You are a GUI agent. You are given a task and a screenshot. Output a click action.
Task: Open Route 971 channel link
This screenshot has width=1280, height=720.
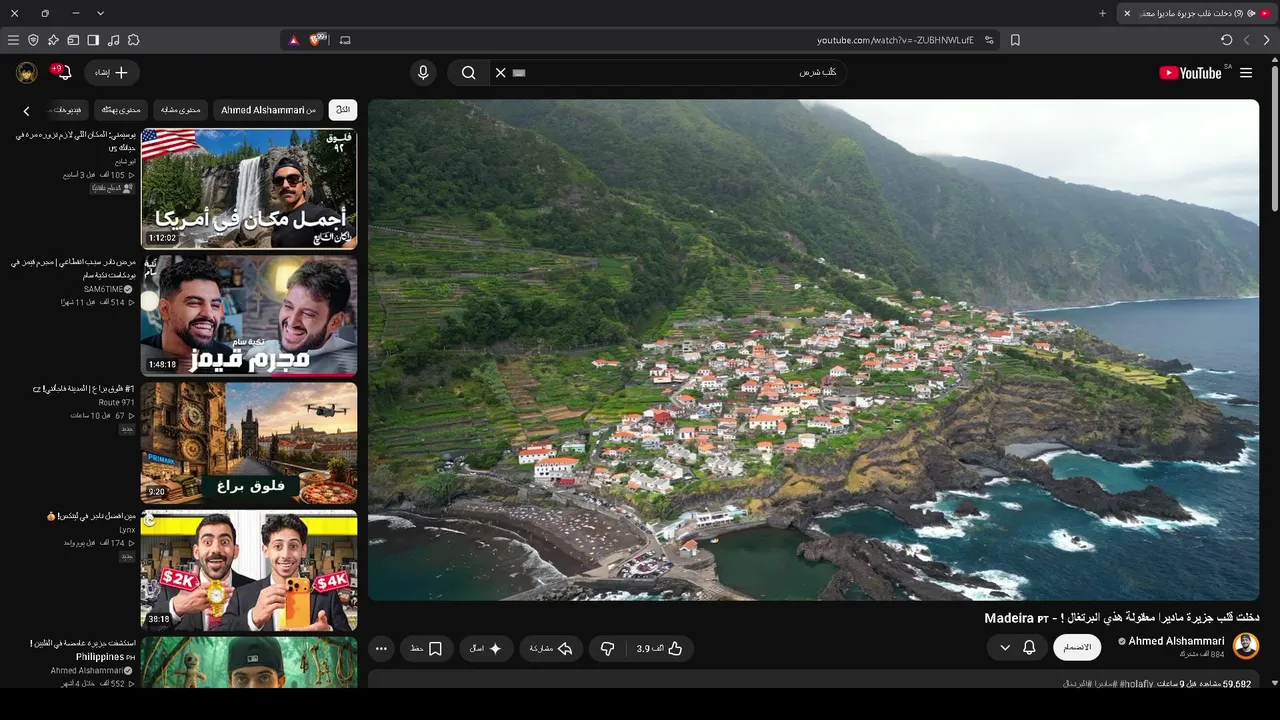pos(116,403)
